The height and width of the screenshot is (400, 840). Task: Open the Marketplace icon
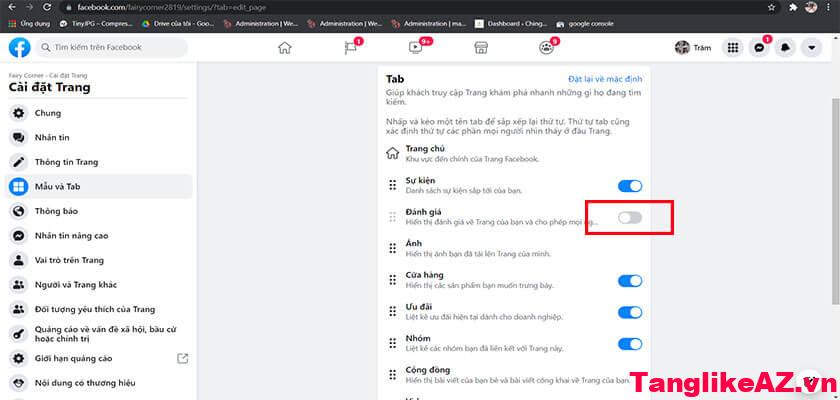(x=480, y=47)
